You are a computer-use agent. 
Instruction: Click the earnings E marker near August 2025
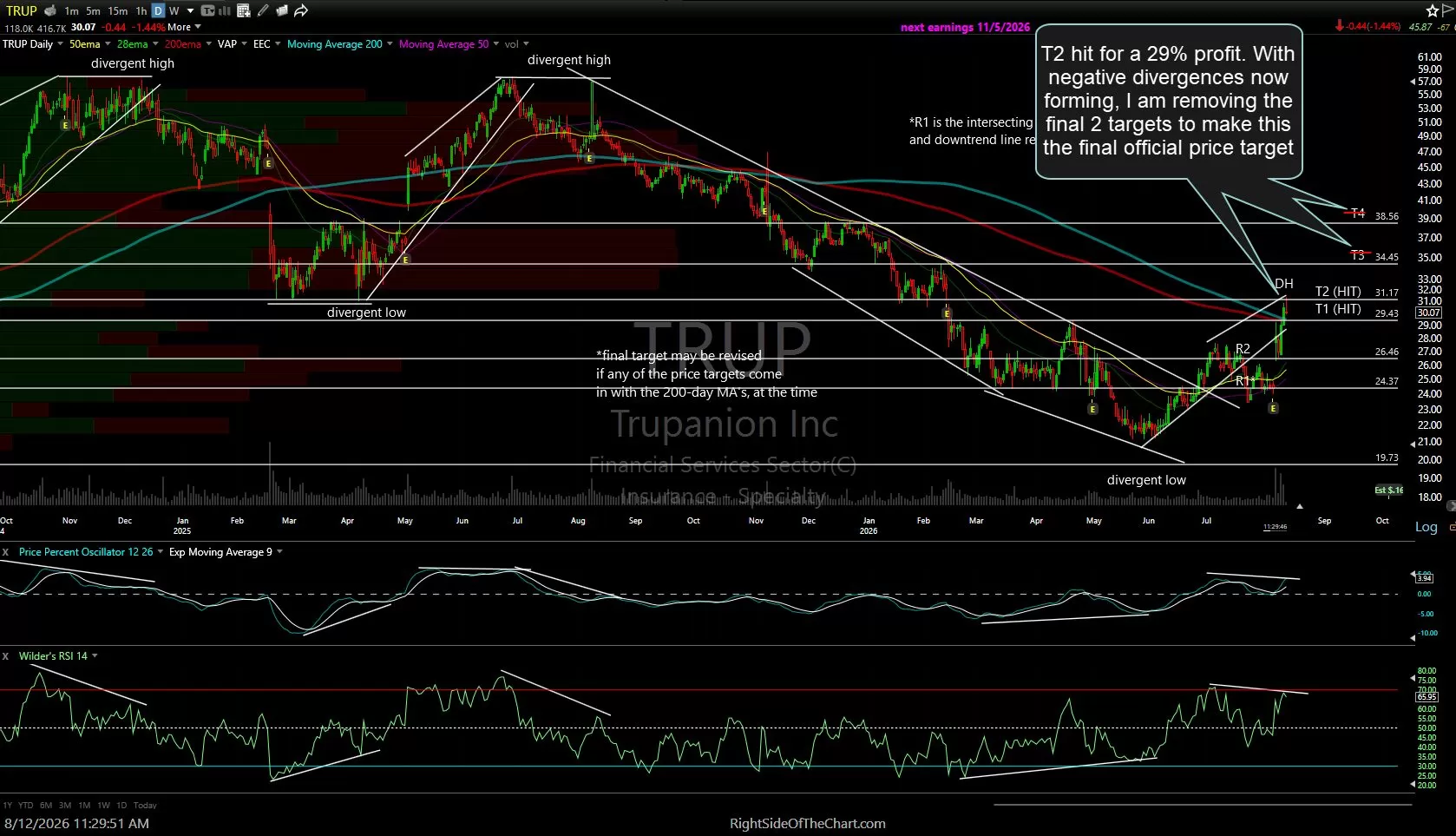[x=589, y=159]
